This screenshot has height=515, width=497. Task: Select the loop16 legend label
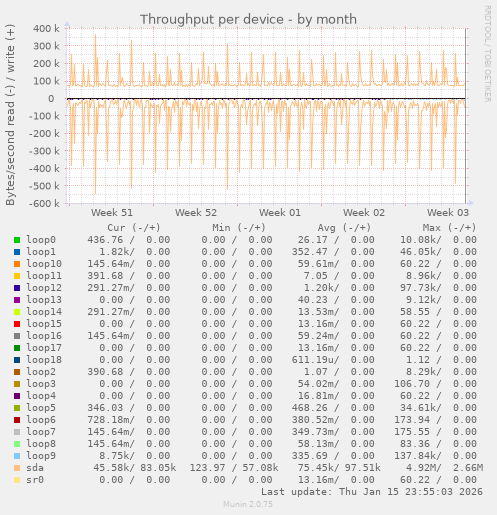(x=44, y=336)
